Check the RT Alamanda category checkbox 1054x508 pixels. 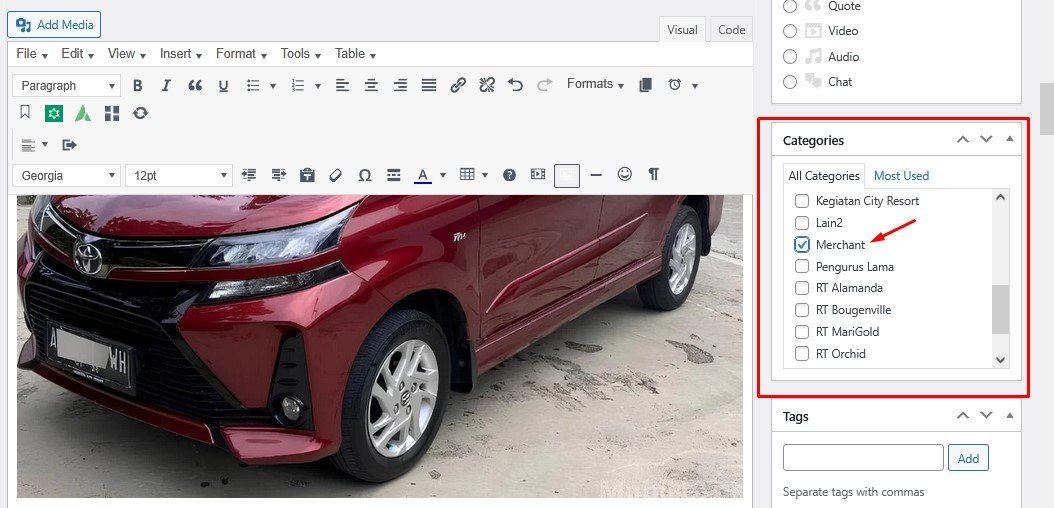tap(802, 288)
